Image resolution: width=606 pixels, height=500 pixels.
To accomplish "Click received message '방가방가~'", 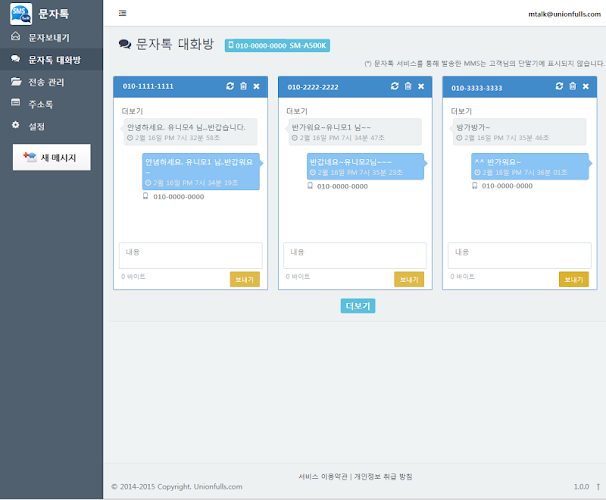I will (x=519, y=132).
